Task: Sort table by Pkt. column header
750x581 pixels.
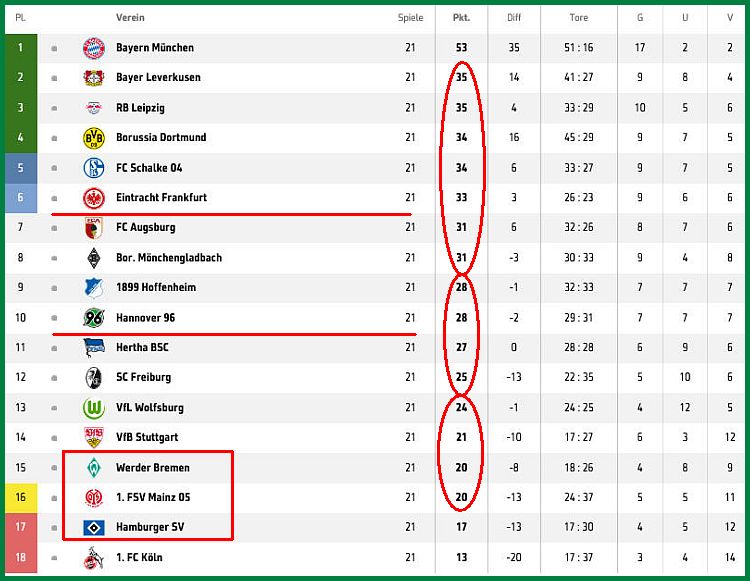Action: click(461, 18)
